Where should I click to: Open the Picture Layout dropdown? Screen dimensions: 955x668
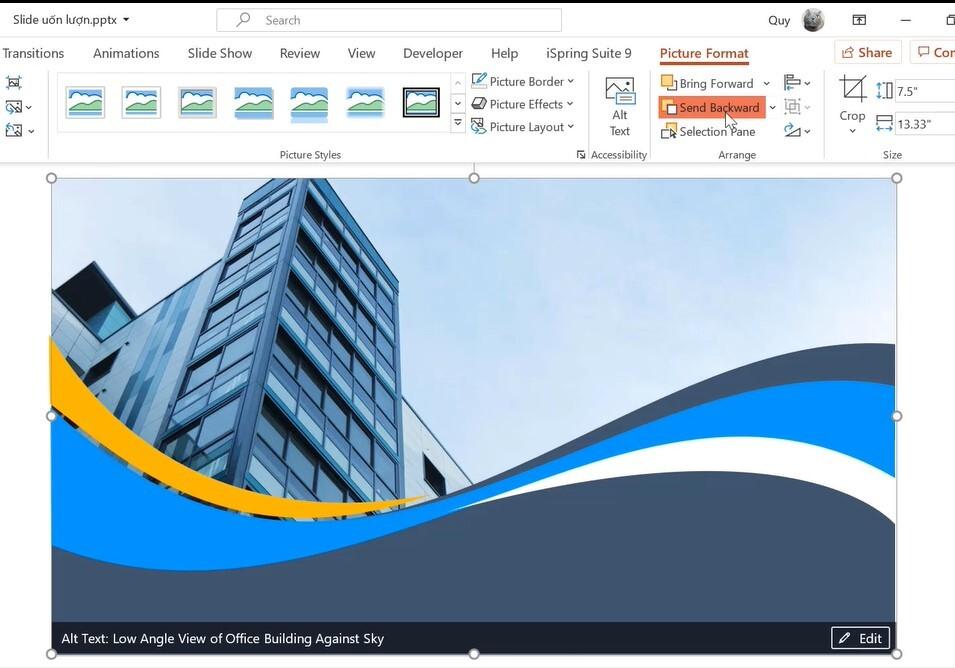523,127
